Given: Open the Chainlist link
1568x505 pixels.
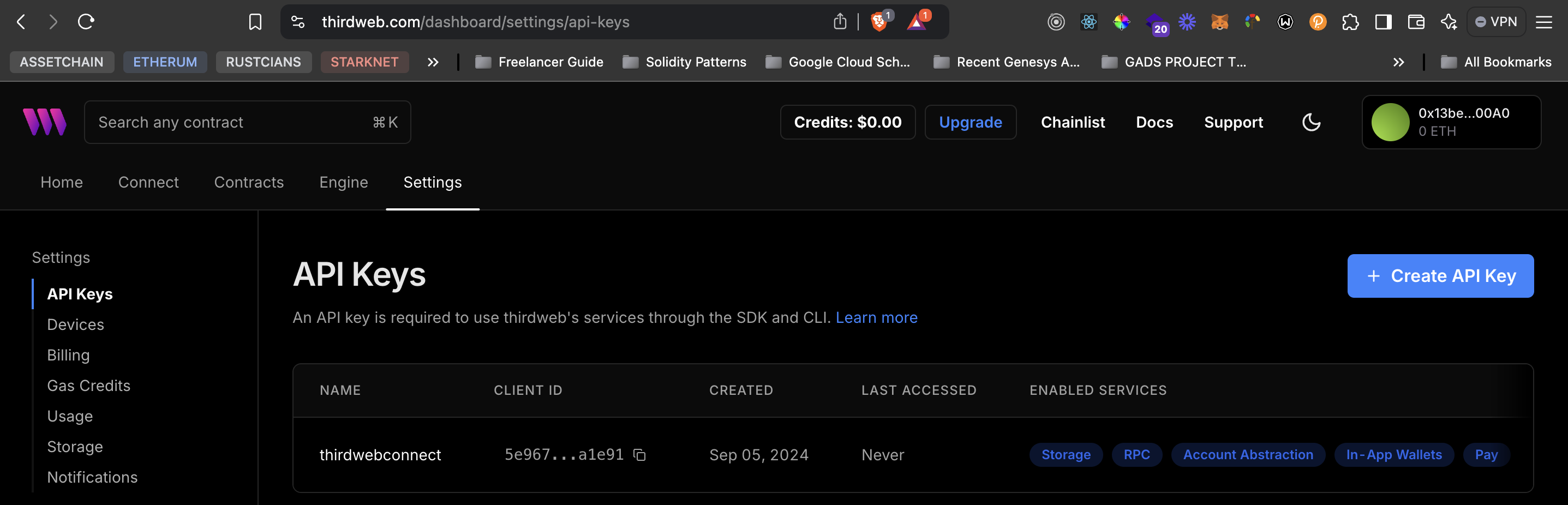Looking at the screenshot, I should (x=1073, y=122).
